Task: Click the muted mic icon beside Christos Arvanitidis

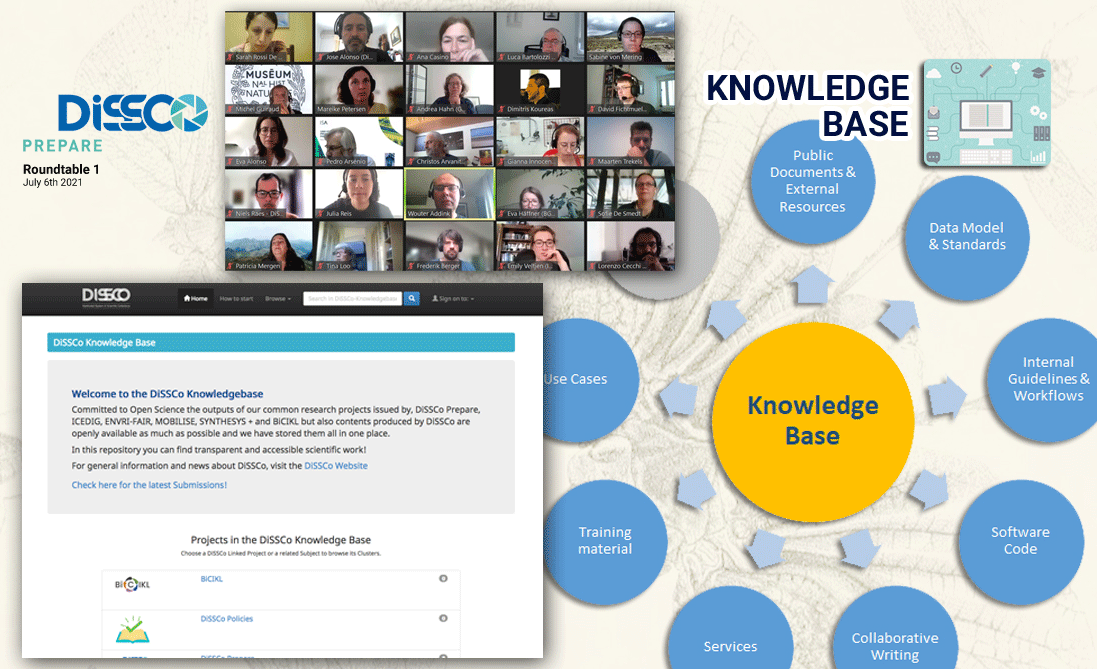Action: pyautogui.click(x=411, y=162)
